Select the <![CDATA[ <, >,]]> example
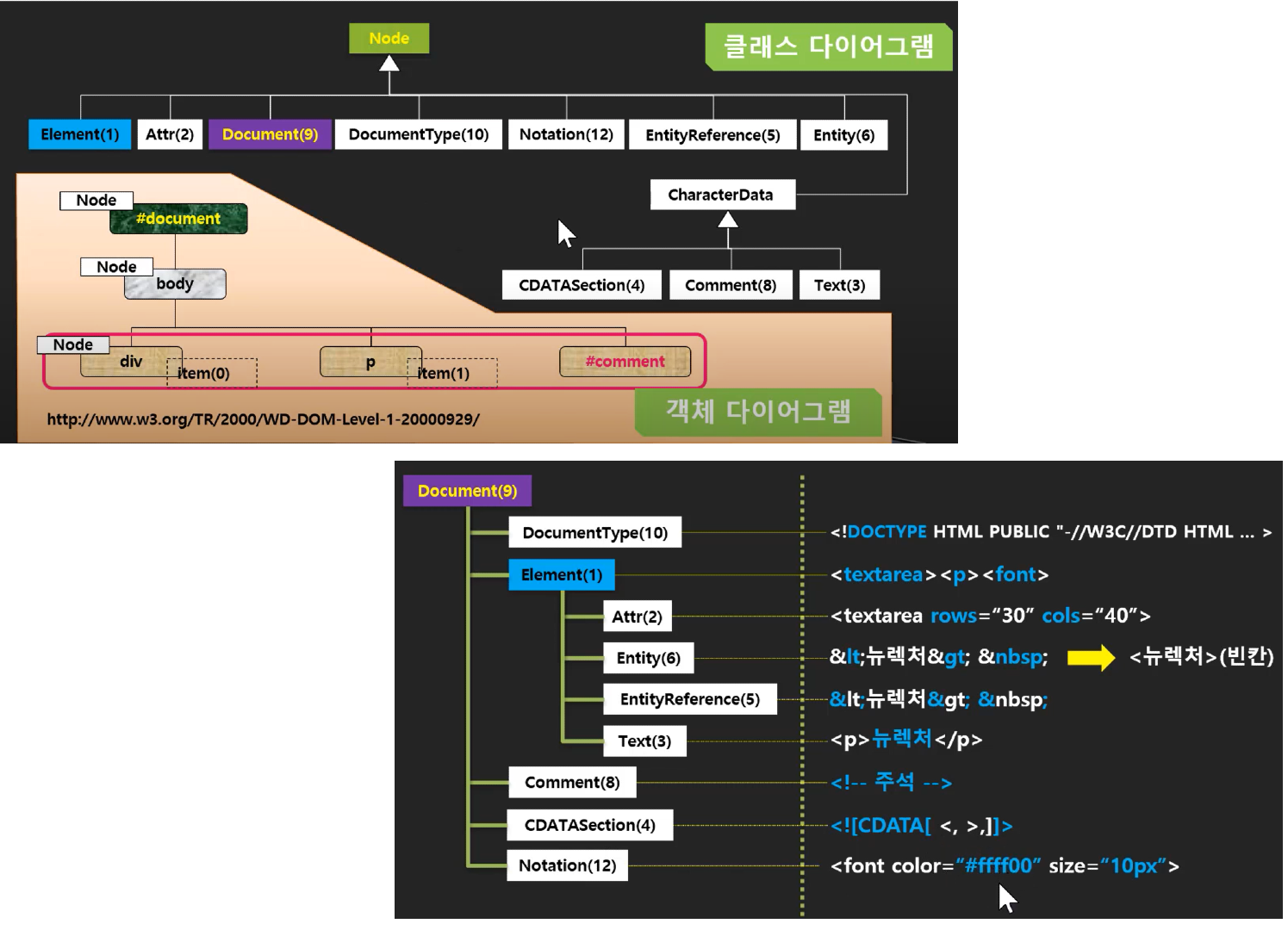Viewport: 1288px width, 930px height. click(x=921, y=826)
